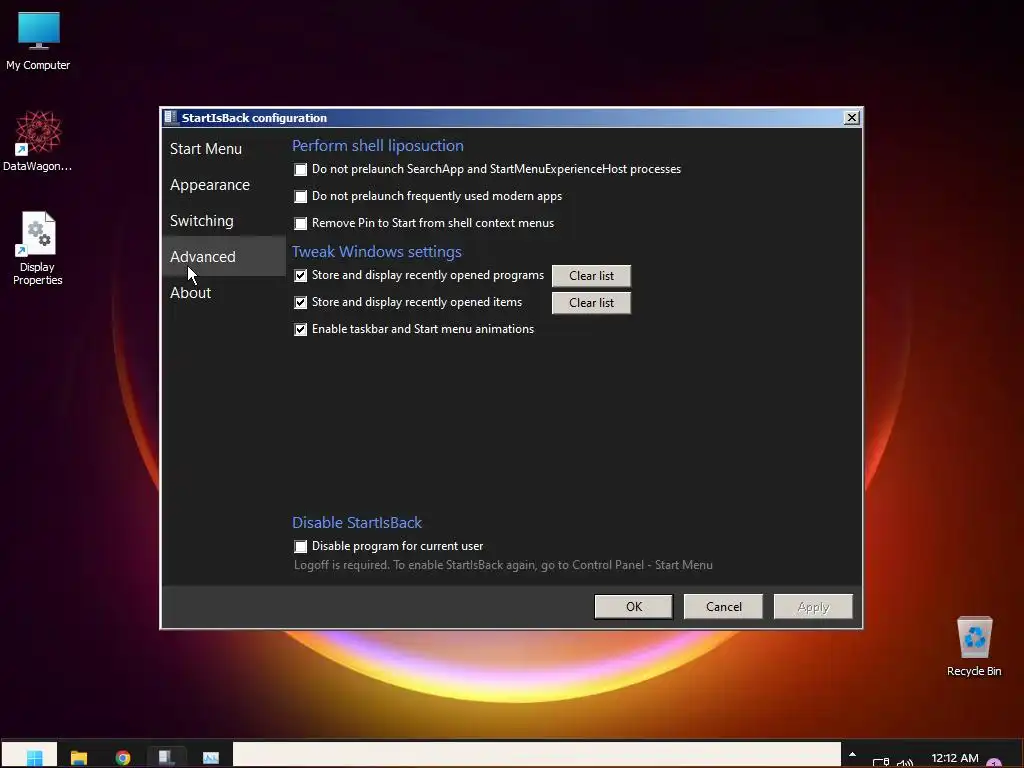Select the Recycle Bin icon
1024x768 pixels.
[974, 647]
